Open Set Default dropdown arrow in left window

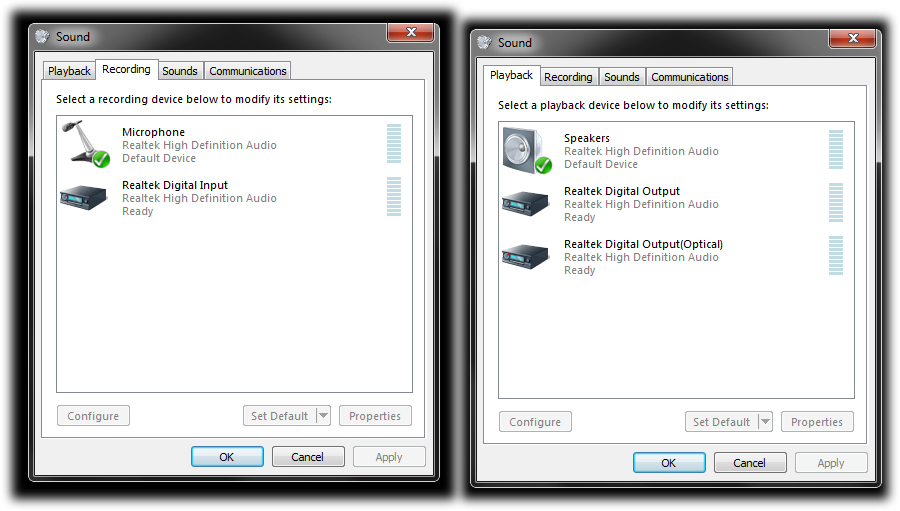[x=324, y=415]
